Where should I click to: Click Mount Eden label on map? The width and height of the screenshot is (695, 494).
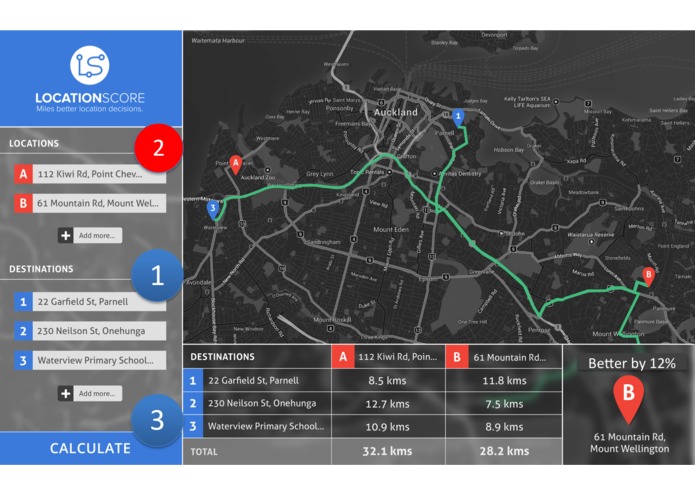click(391, 229)
